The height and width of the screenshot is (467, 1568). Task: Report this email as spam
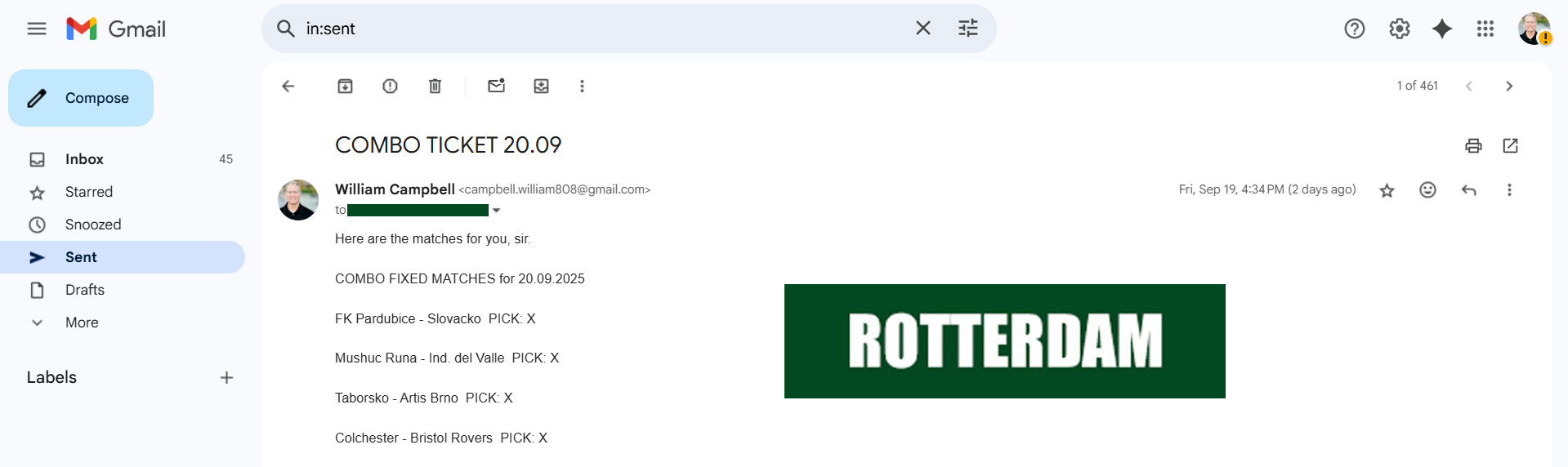click(x=390, y=86)
